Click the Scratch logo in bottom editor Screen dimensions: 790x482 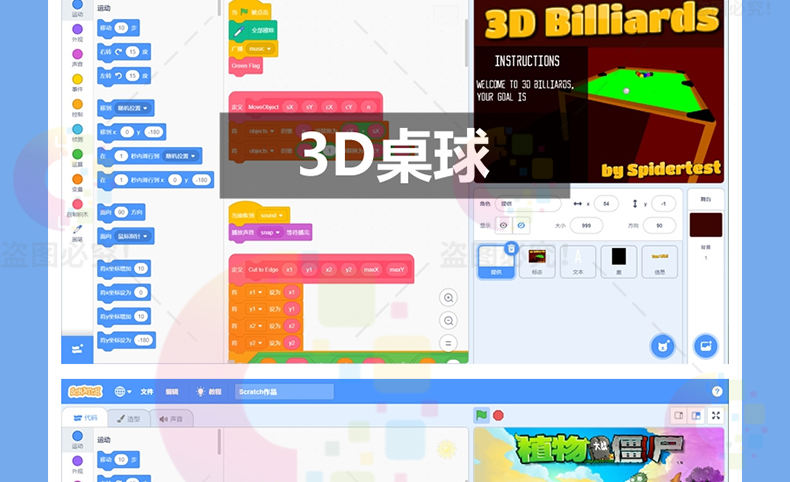pos(85,391)
